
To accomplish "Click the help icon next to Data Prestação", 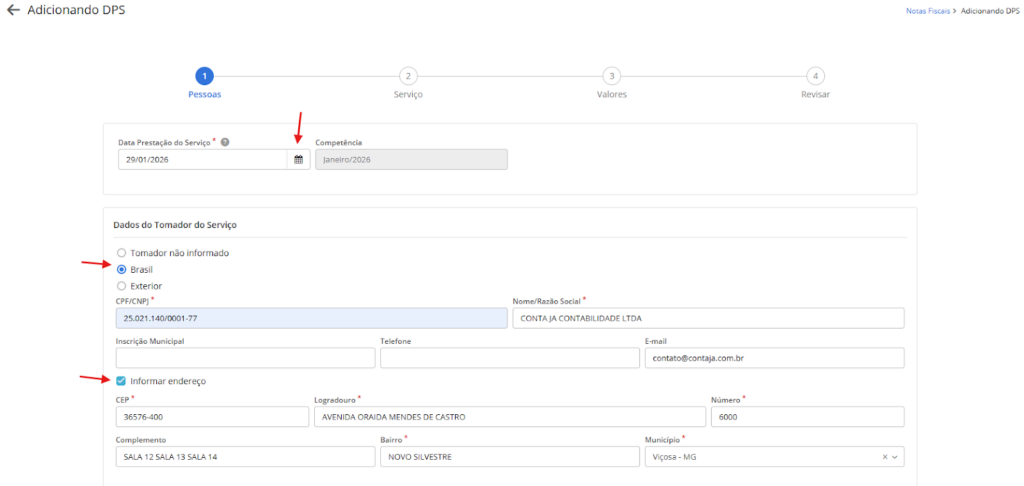I will [x=225, y=142].
